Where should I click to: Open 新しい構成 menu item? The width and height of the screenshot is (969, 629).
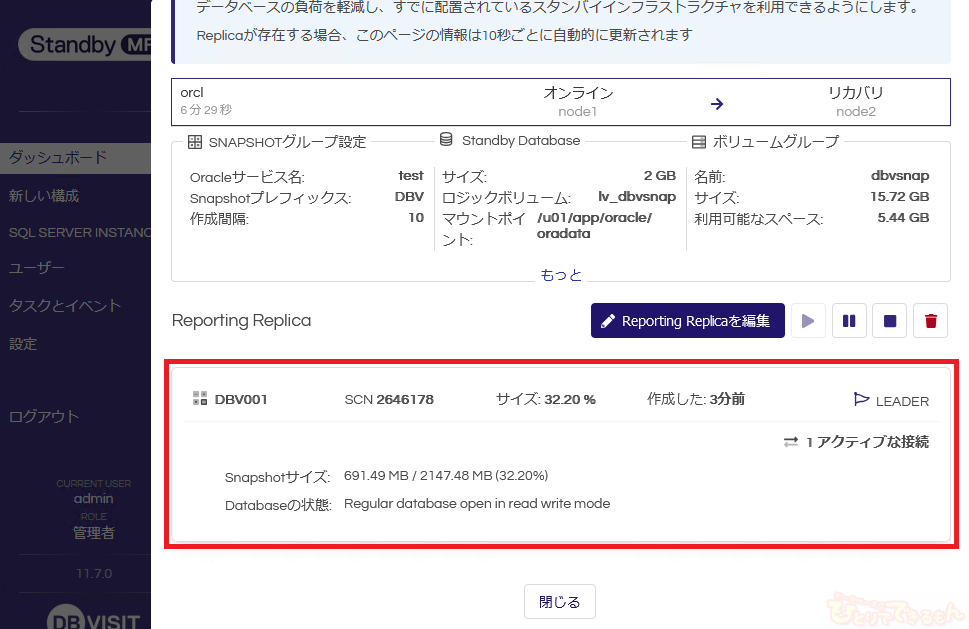pyautogui.click(x=44, y=196)
